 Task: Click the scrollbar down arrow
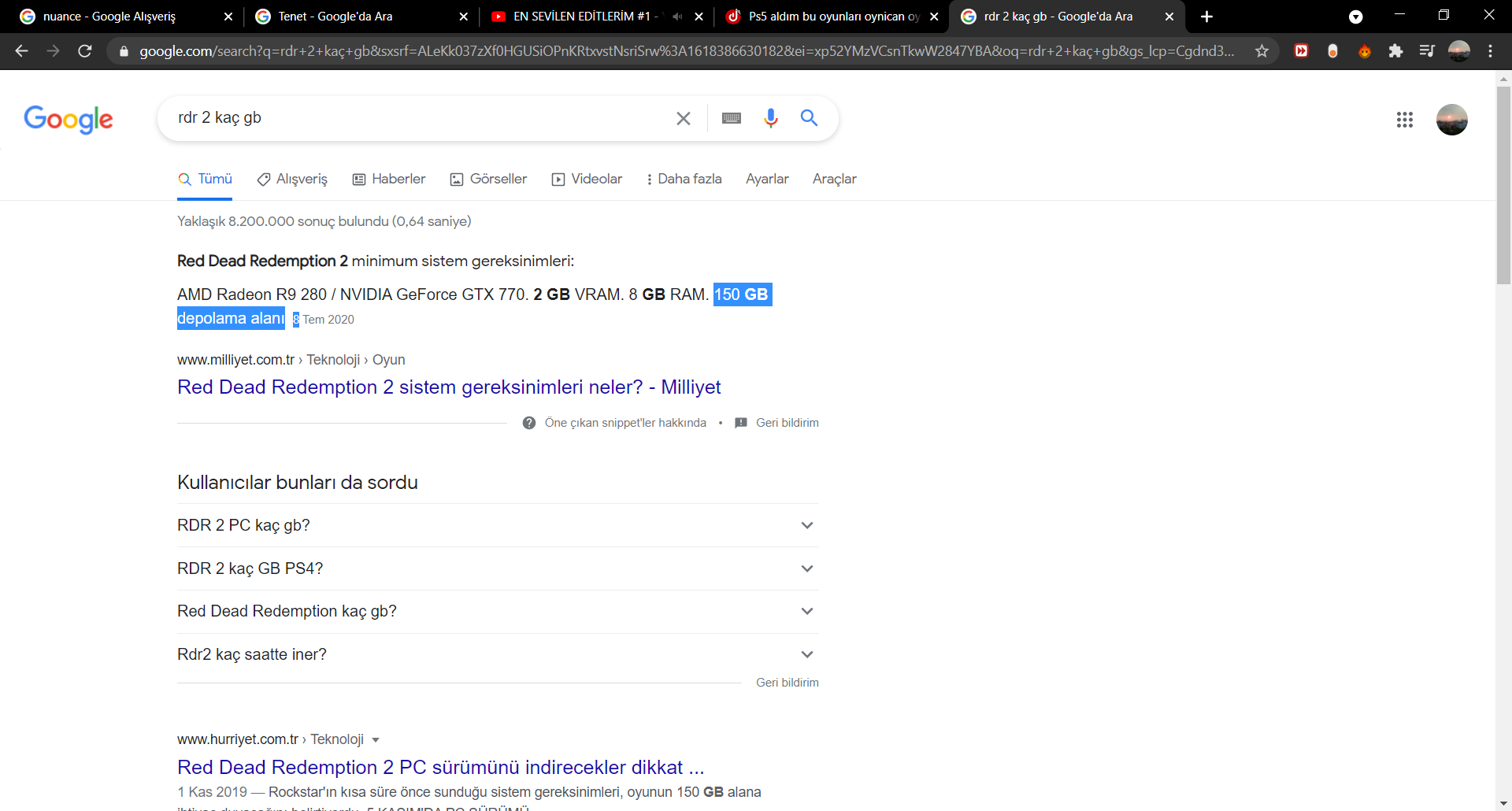(1503, 804)
